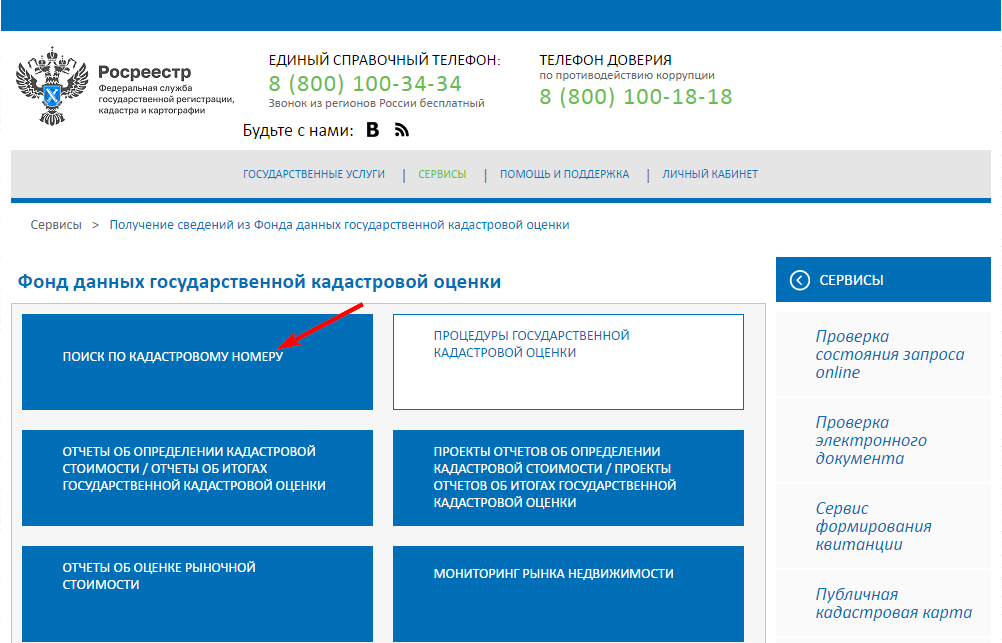1002x643 pixels.
Task: Open draft reports on cadastral value tile
Action: [568, 478]
